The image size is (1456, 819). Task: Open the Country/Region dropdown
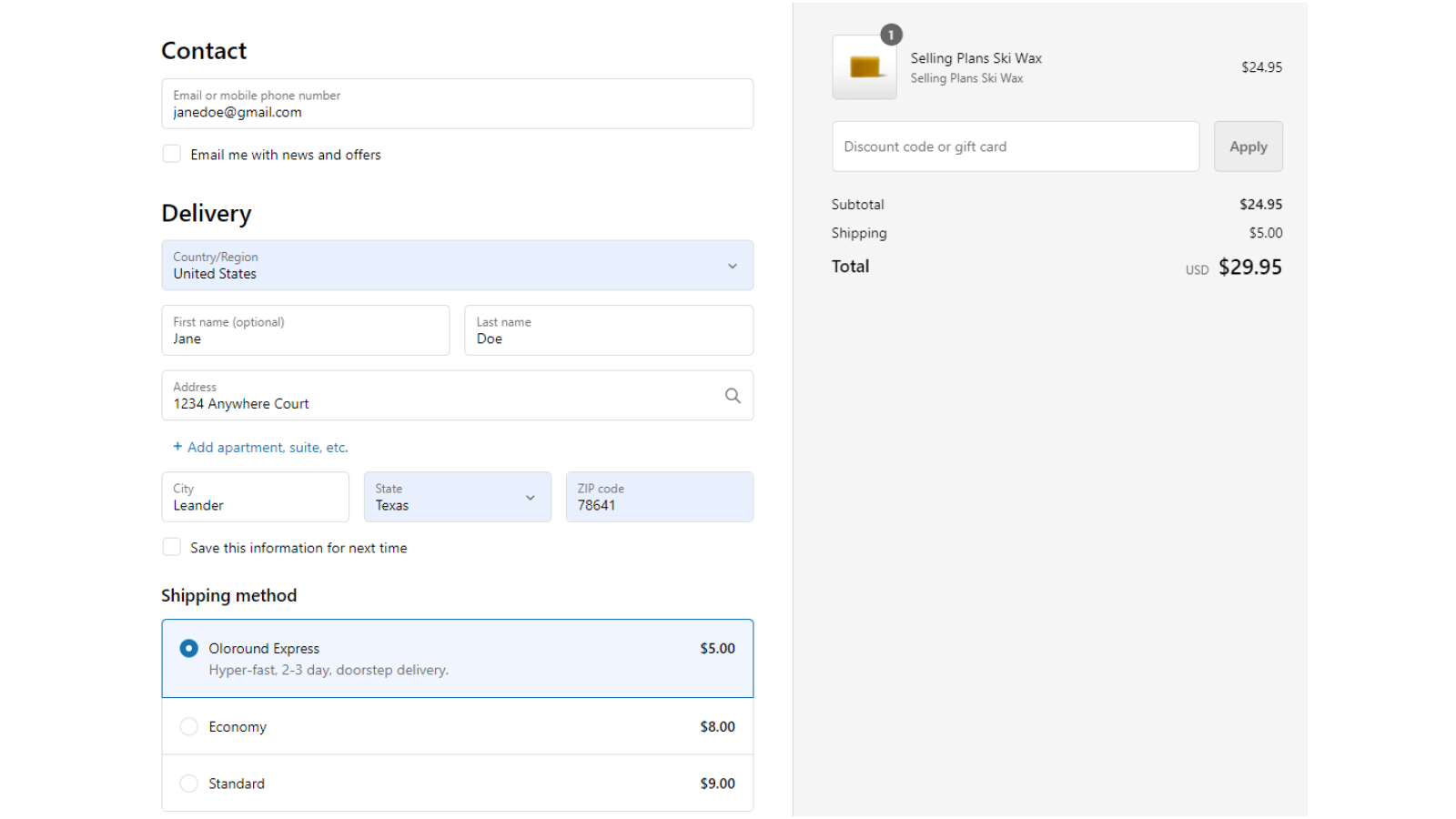458,266
